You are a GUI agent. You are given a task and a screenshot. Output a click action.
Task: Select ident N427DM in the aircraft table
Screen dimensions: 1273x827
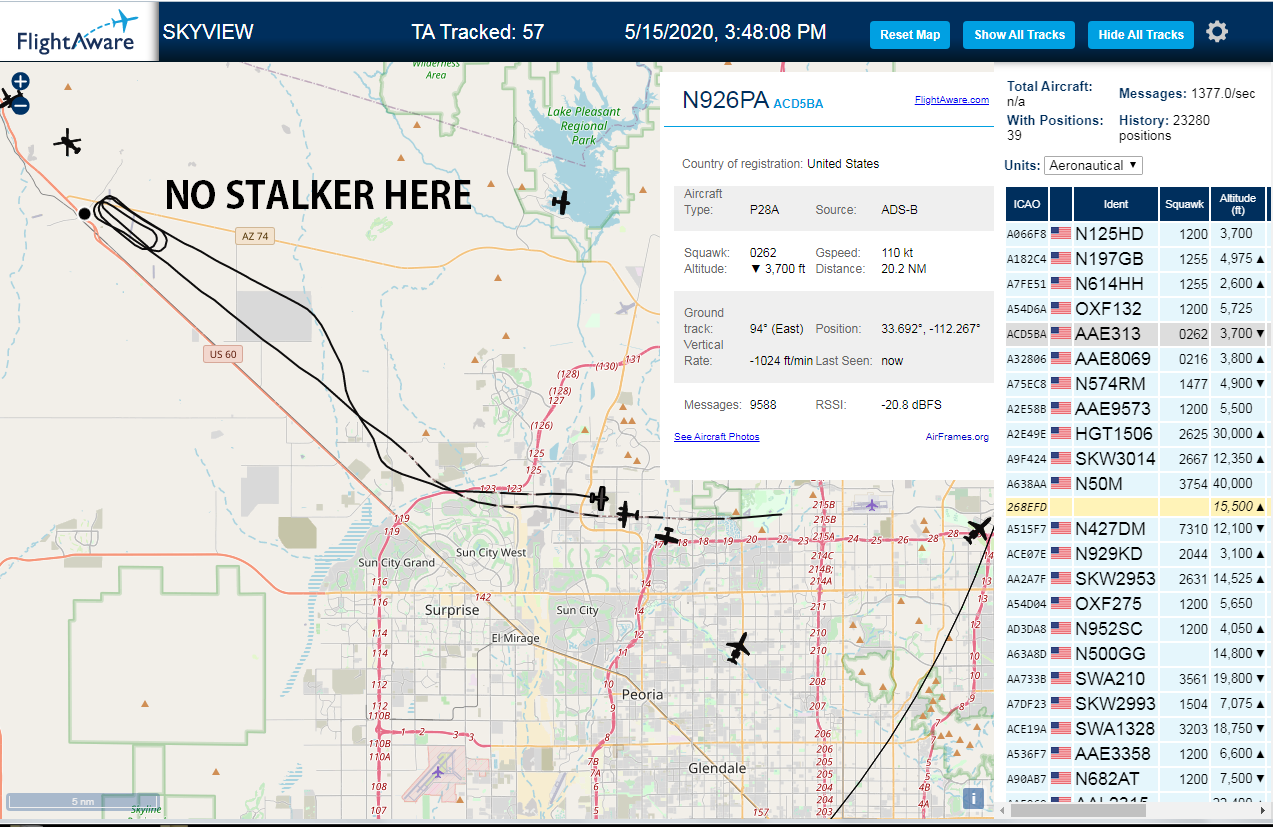(x=1110, y=529)
